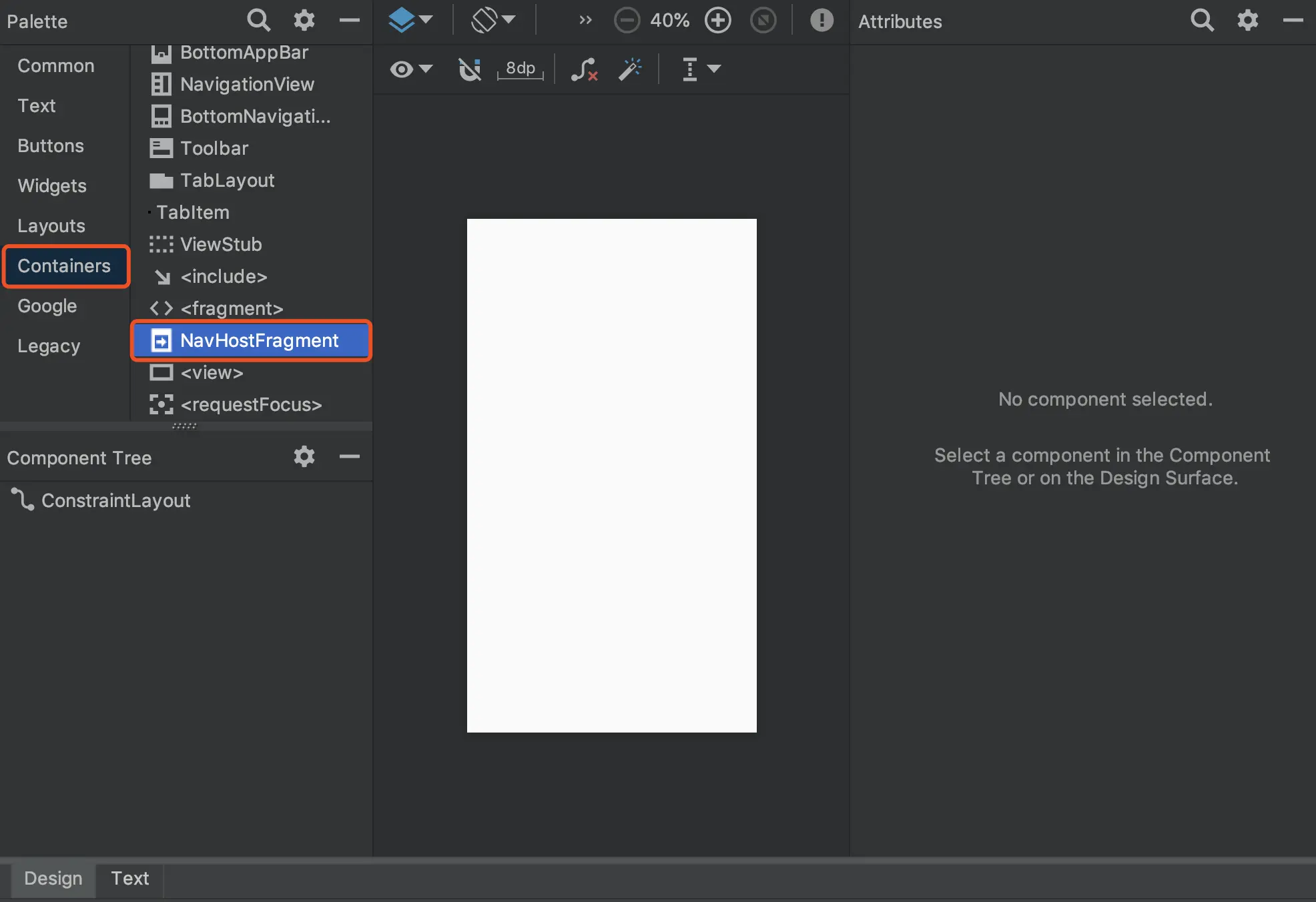Screen dimensions: 1316x902
Task: Select TabItem component
Action: [x=252, y=213]
